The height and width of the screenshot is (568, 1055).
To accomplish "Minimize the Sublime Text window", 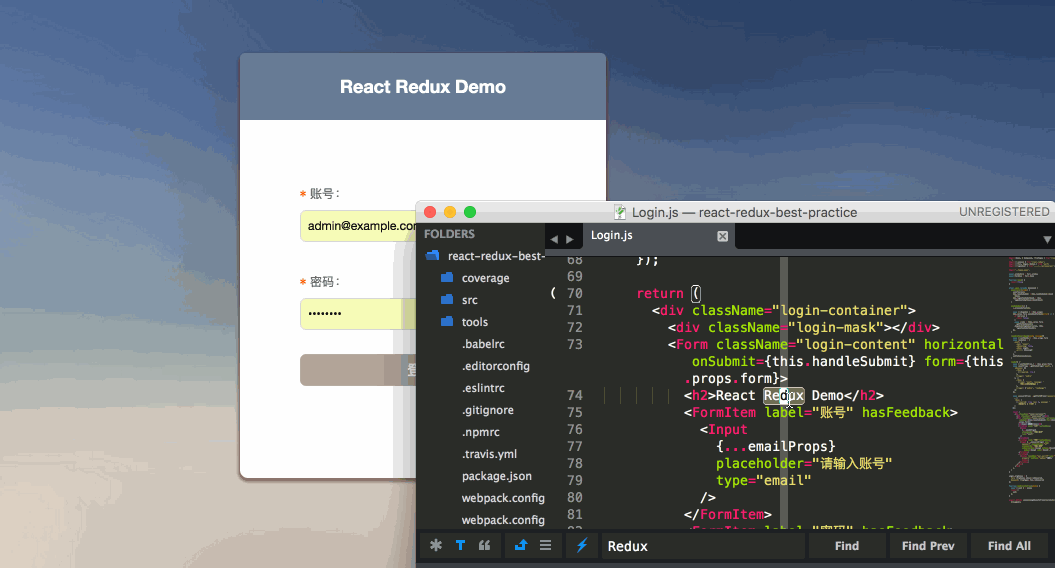I will click(450, 212).
